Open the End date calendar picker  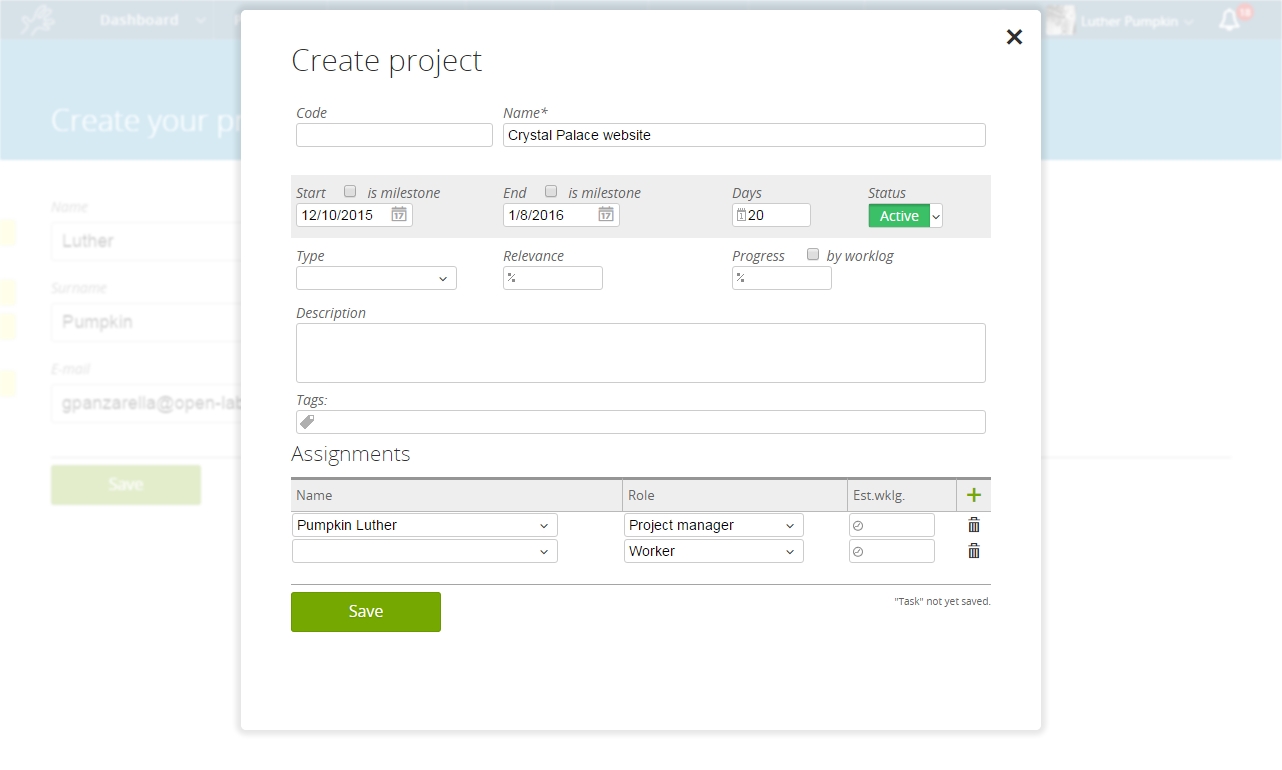click(x=606, y=214)
